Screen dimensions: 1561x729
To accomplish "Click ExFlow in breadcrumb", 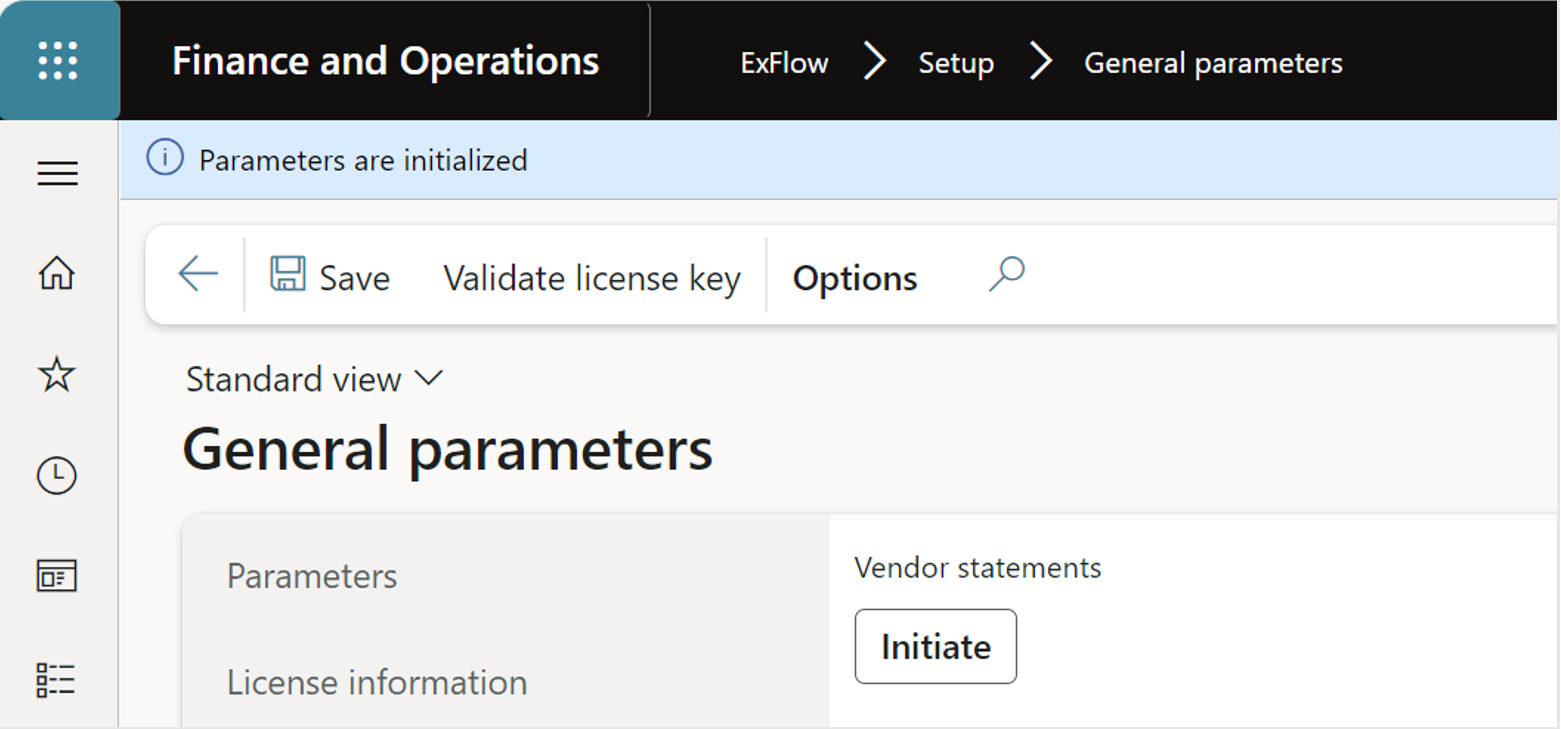I will pyautogui.click(x=784, y=63).
